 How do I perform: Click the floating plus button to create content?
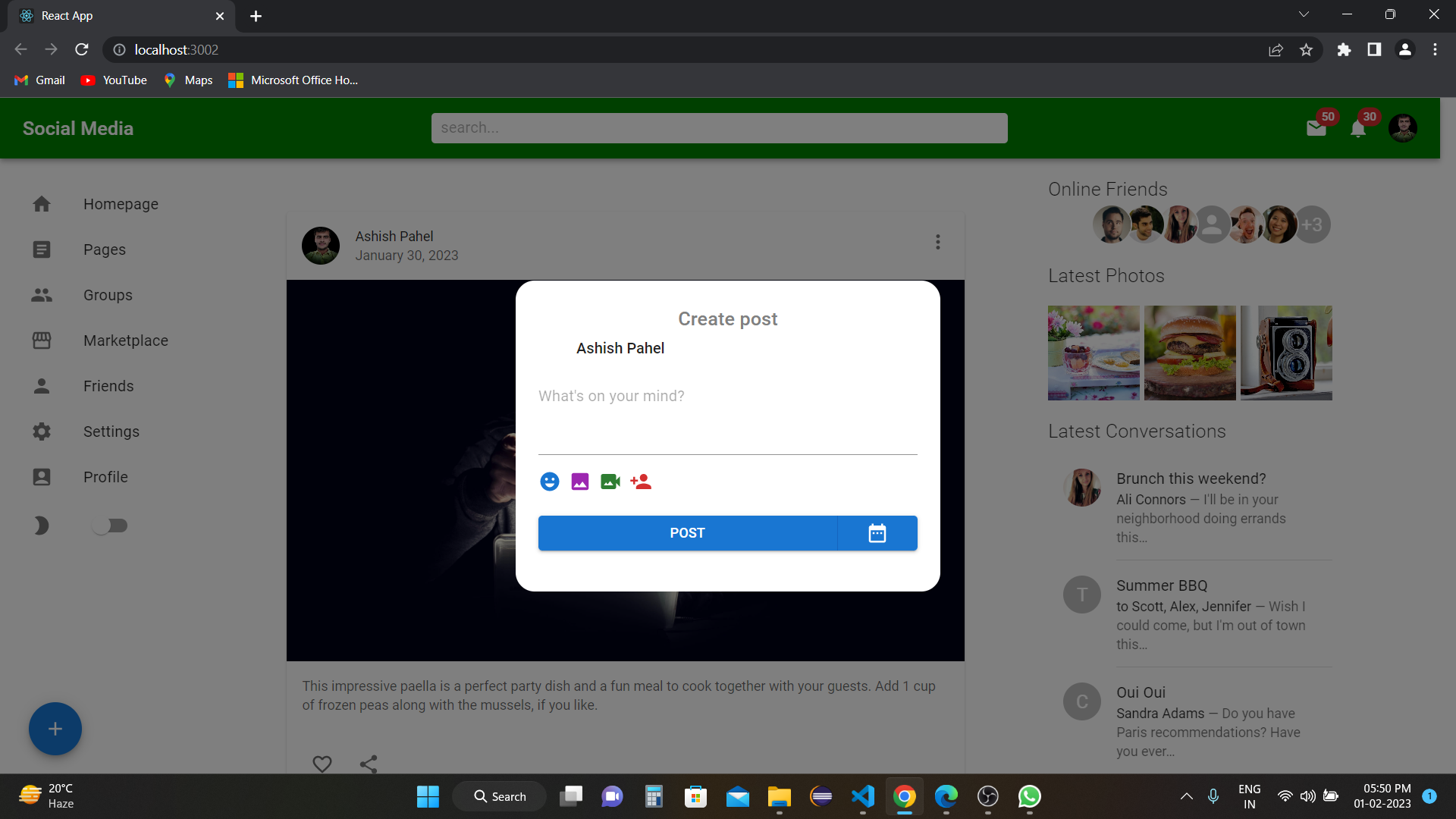(55, 728)
